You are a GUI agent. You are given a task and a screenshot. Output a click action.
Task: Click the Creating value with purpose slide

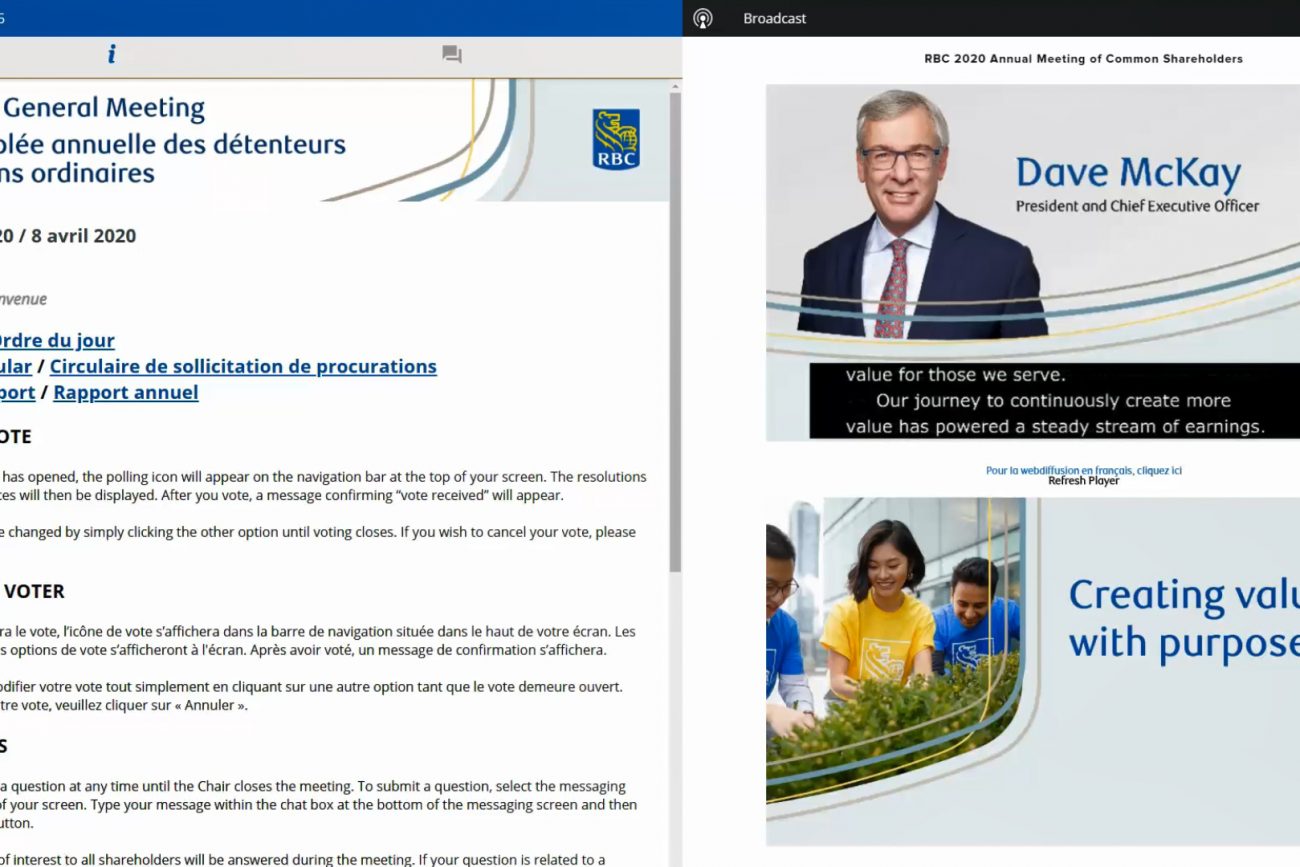pos(1033,671)
